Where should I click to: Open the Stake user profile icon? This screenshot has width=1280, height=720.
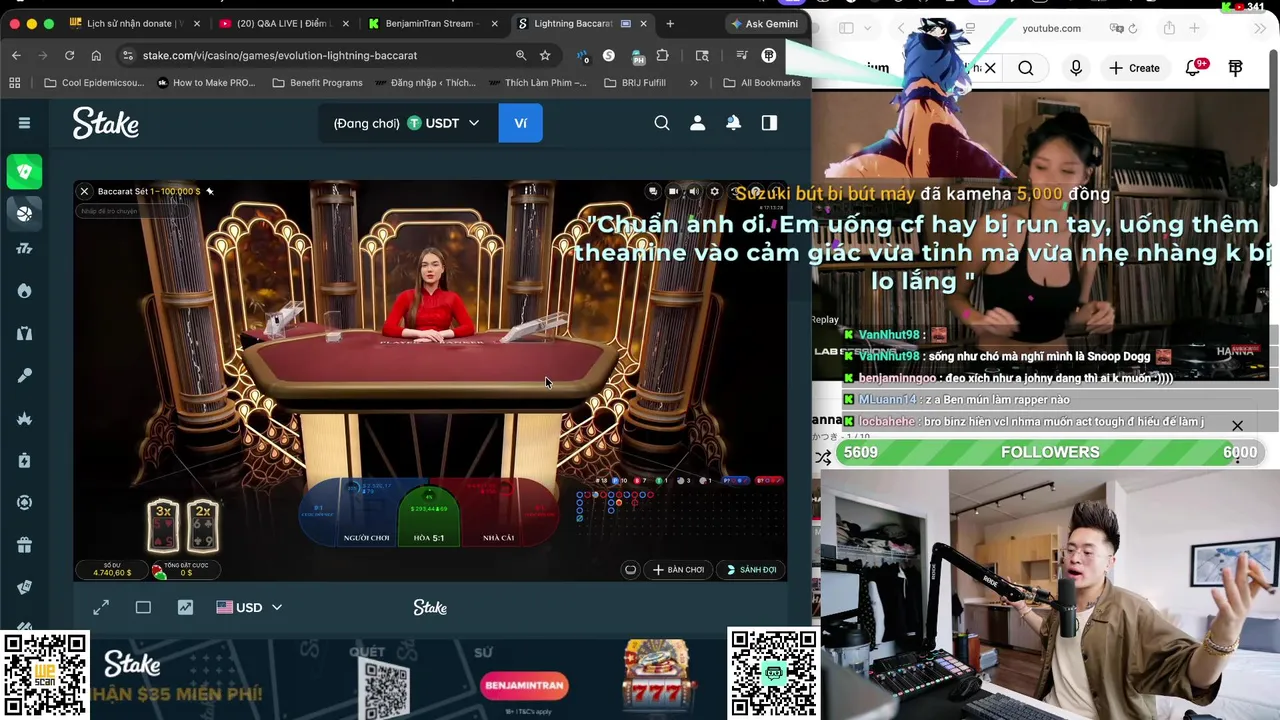pyautogui.click(x=698, y=123)
